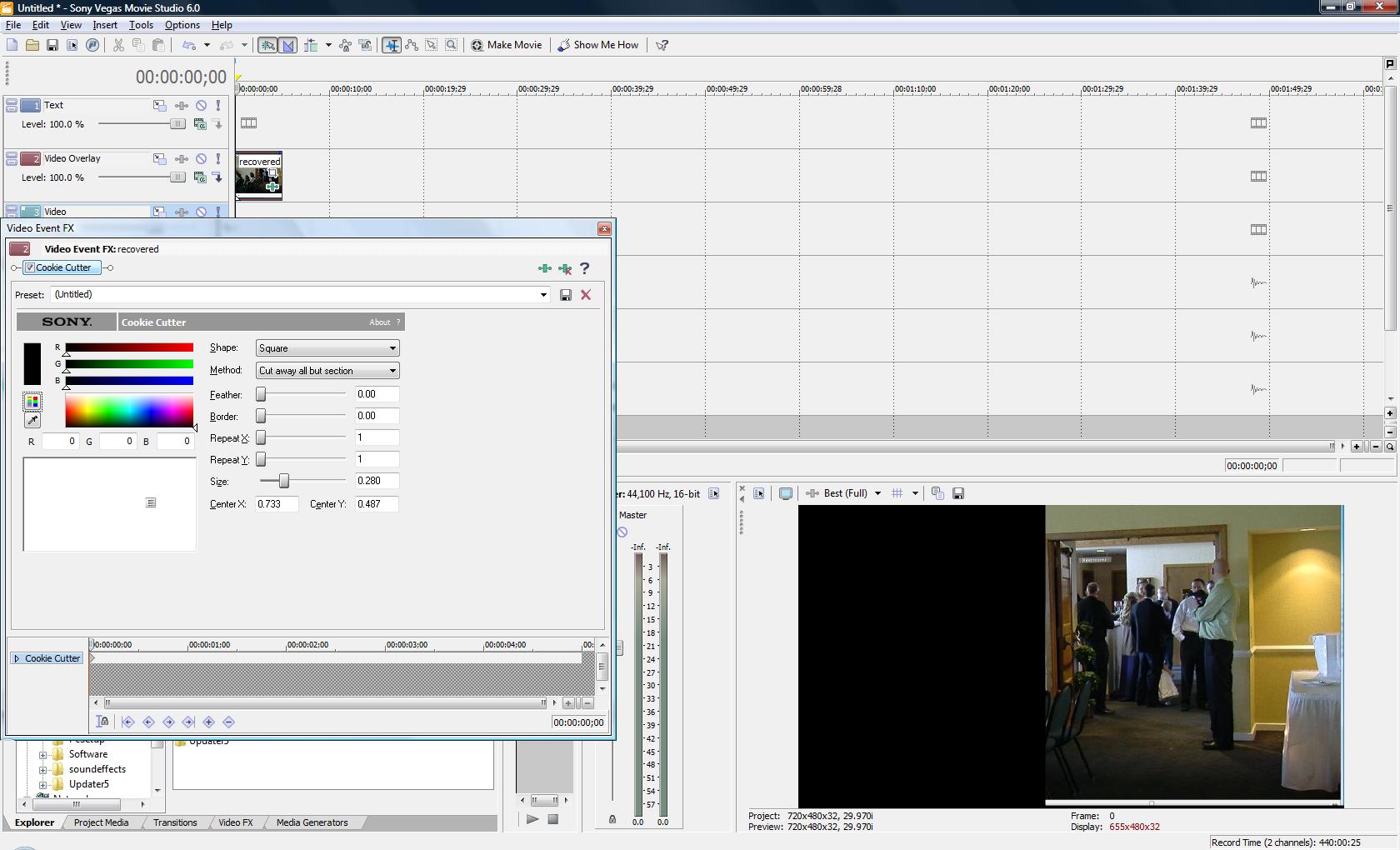Uncheck the Cookie Cutter effect checkbox
Viewport: 1400px width, 850px height.
click(x=30, y=267)
